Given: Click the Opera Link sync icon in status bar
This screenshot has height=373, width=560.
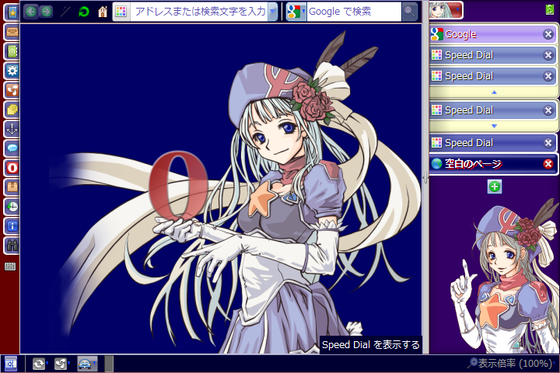Looking at the screenshot, I should [x=38, y=364].
